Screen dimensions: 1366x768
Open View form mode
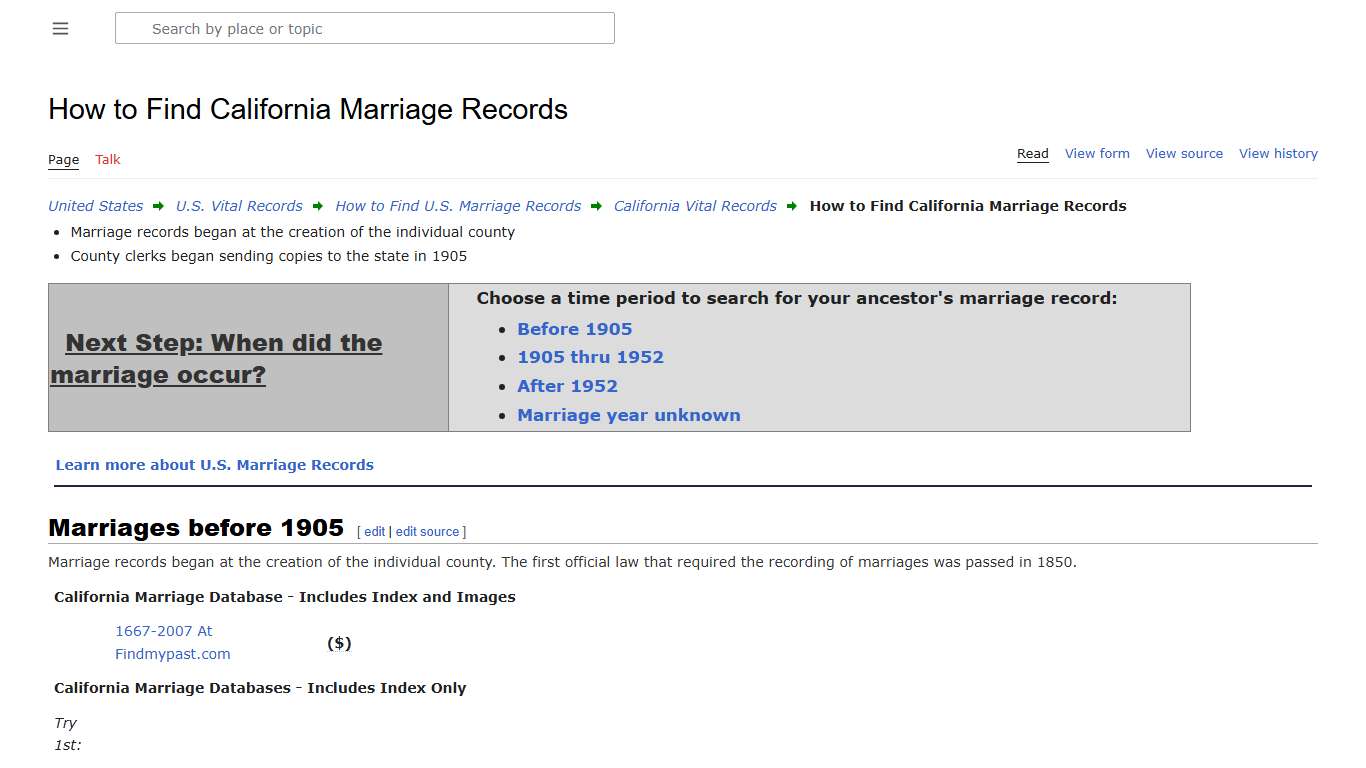pos(1097,153)
